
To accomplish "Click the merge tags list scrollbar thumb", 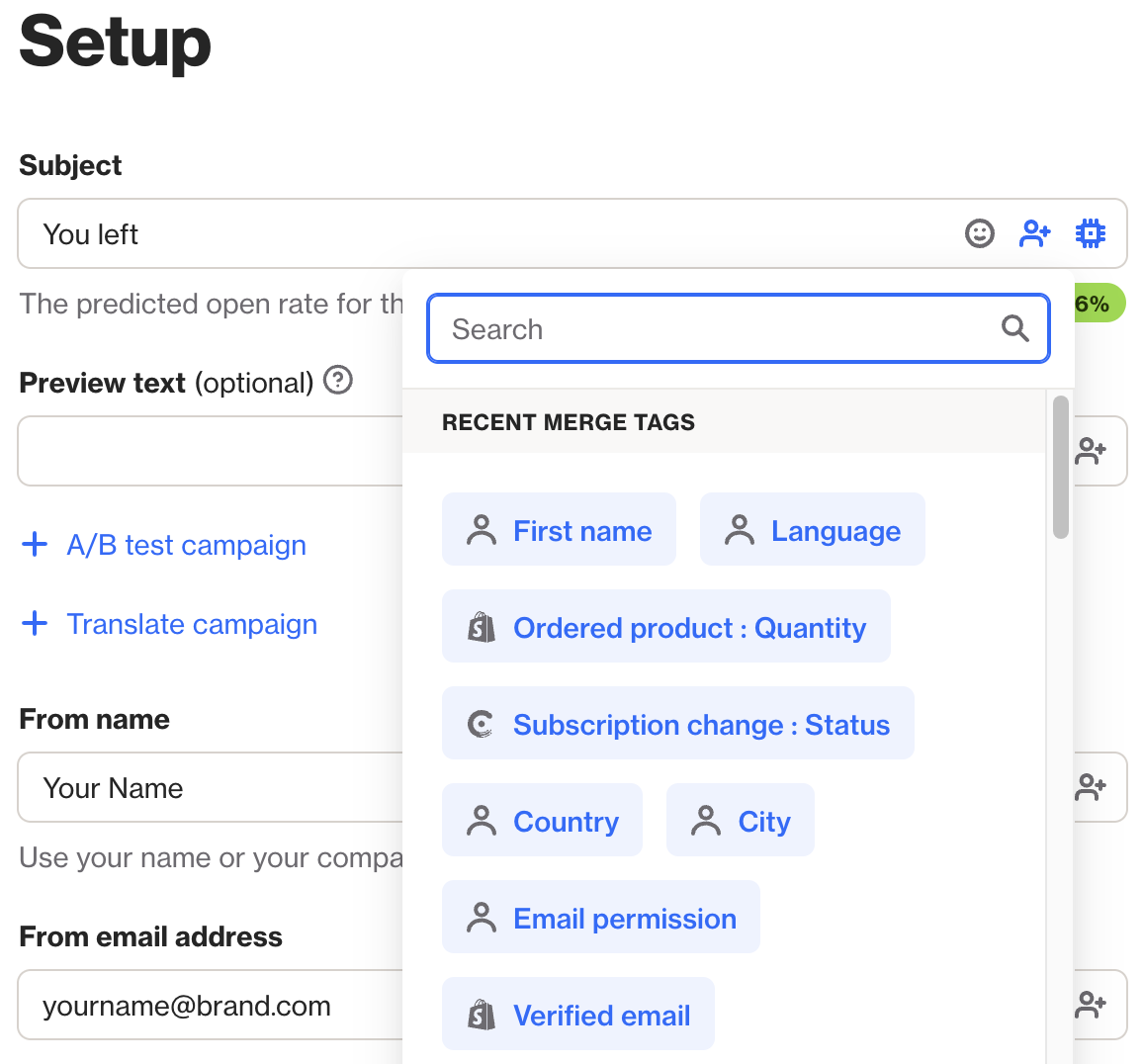I will click(x=1061, y=467).
